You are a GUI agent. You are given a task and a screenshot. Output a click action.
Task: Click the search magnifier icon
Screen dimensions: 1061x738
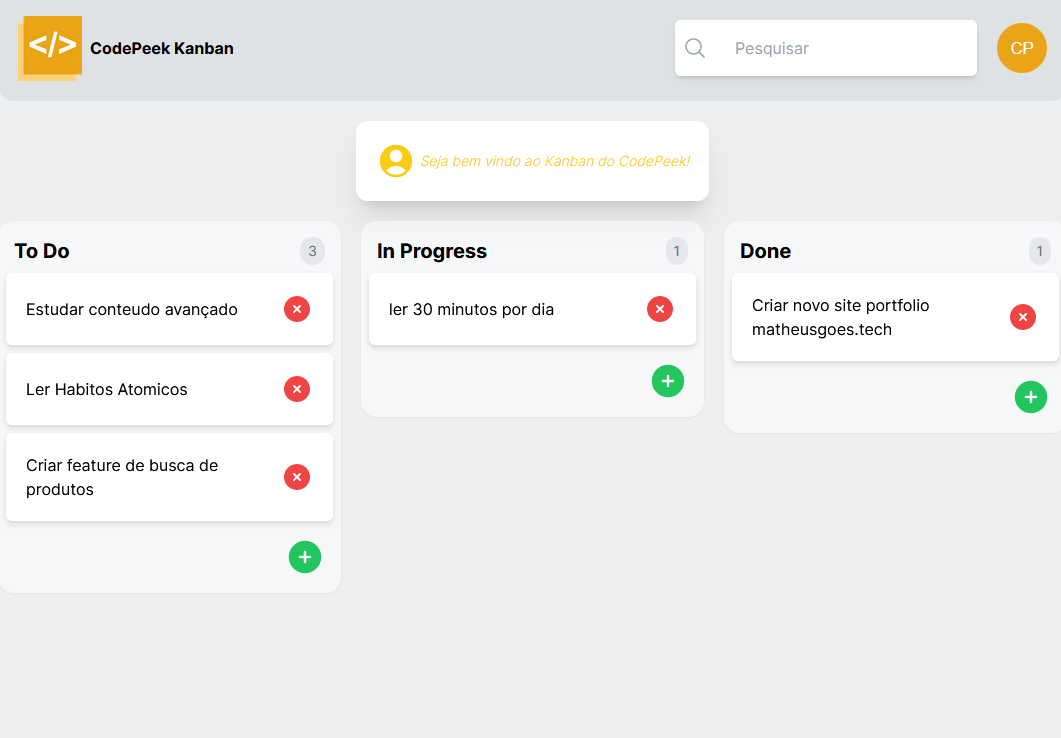(695, 47)
